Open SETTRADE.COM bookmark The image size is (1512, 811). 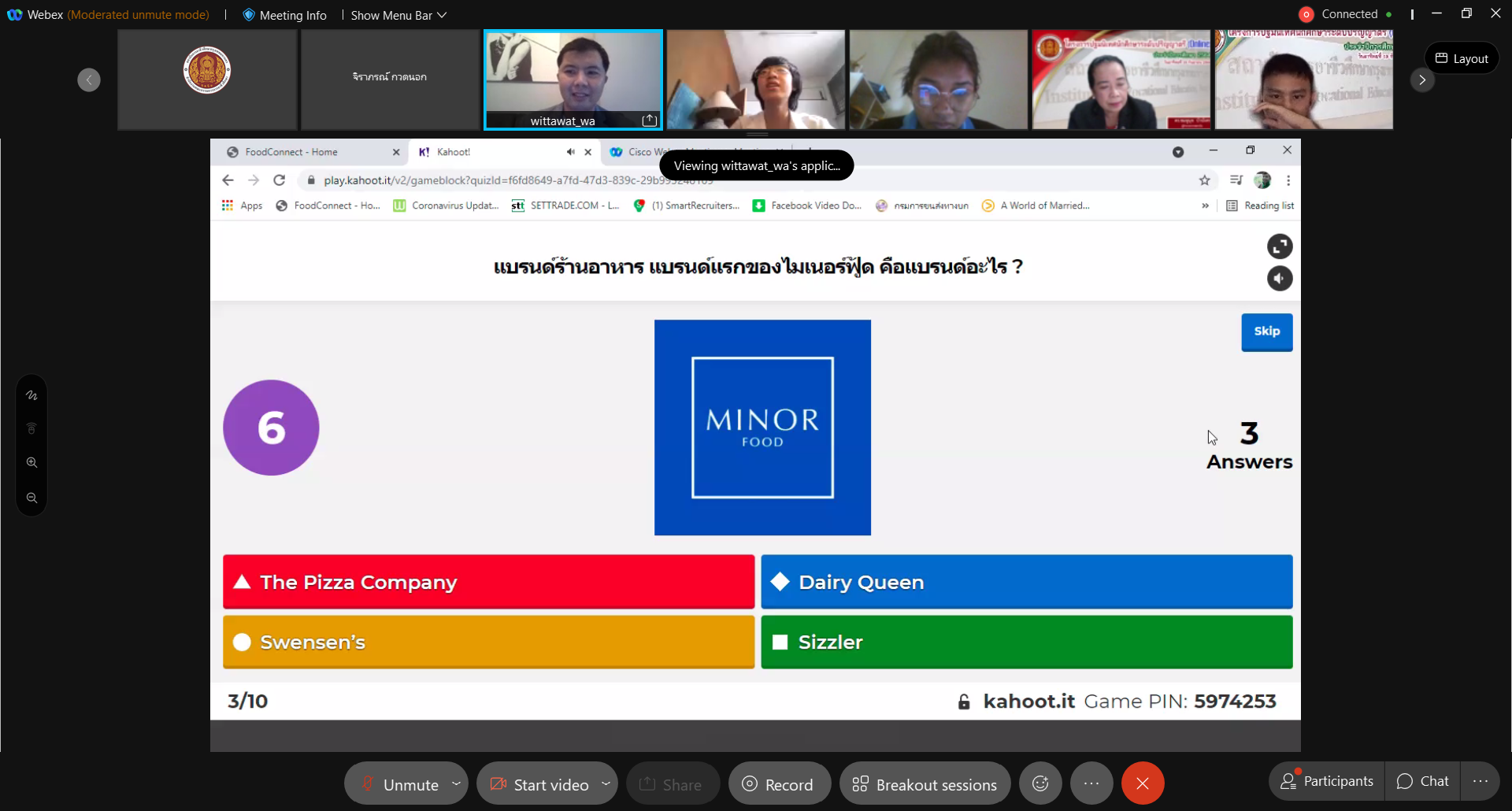[x=565, y=206]
